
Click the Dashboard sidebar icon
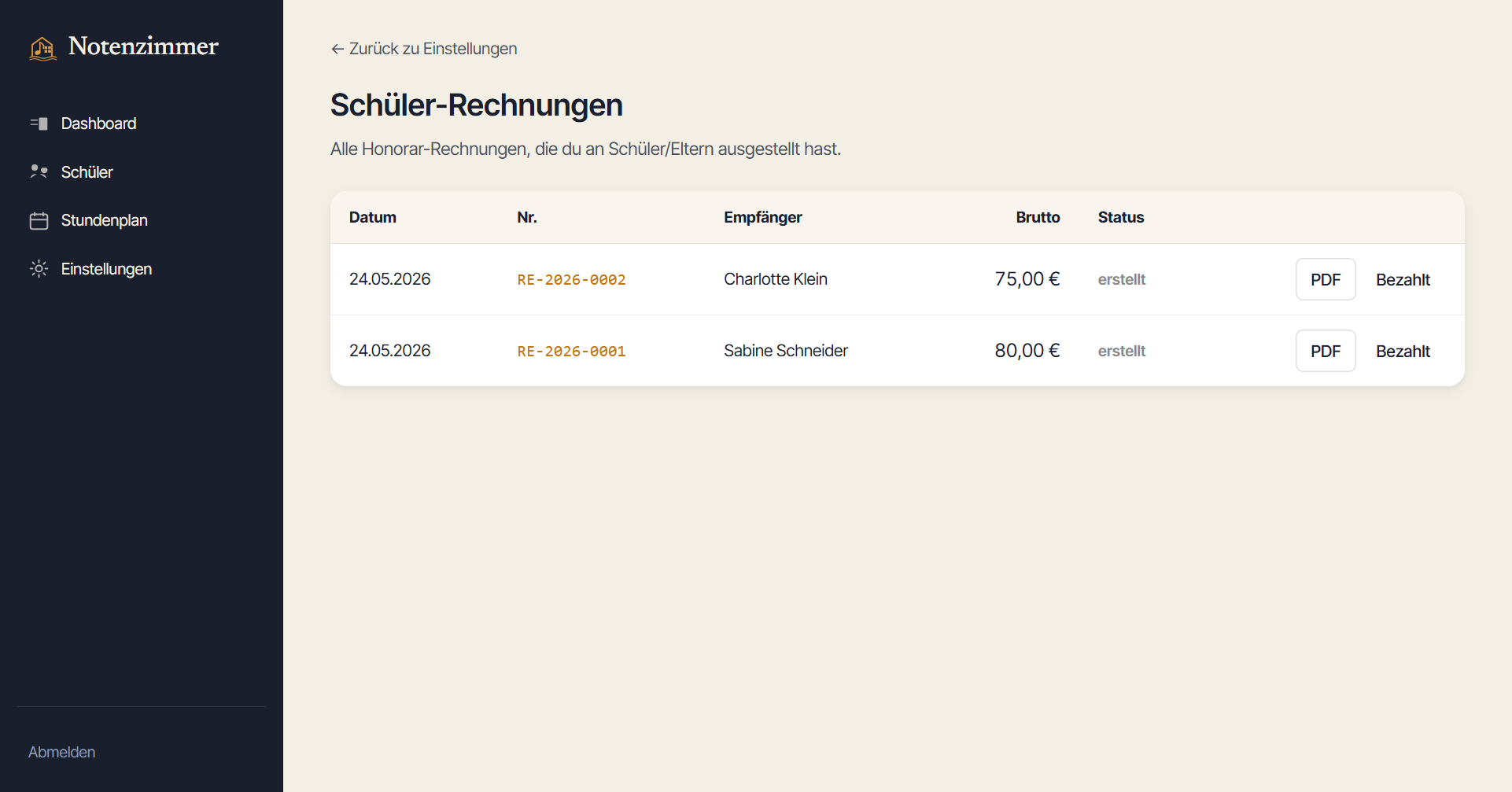(x=39, y=123)
